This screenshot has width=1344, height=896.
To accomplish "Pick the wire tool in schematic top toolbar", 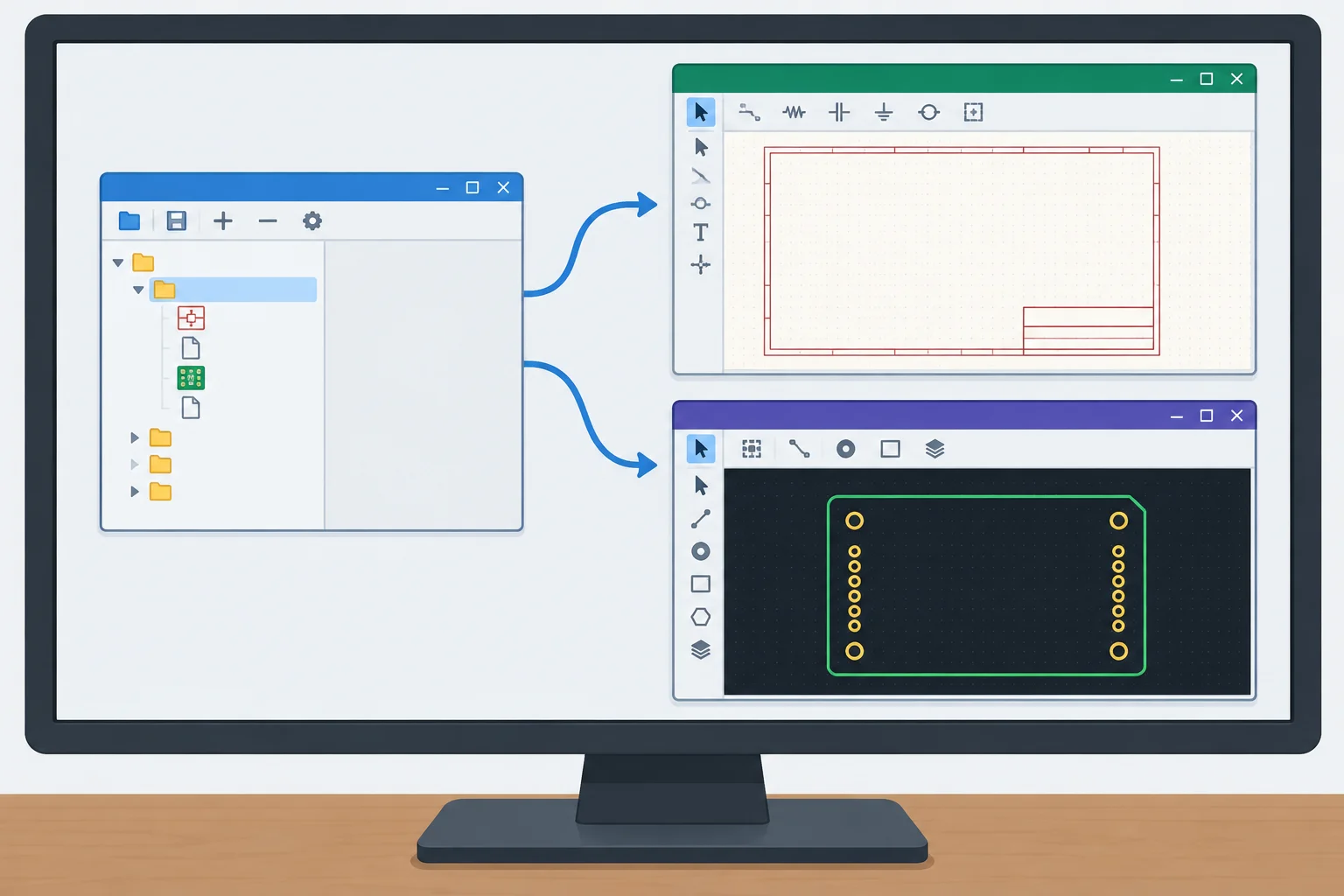I will click(750, 112).
